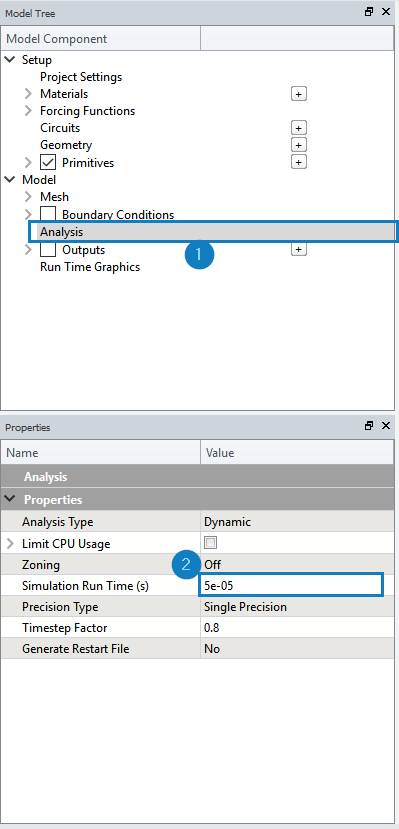Image resolution: width=399 pixels, height=829 pixels.
Task: Collapse the Setup tree node
Action: (x=10, y=60)
